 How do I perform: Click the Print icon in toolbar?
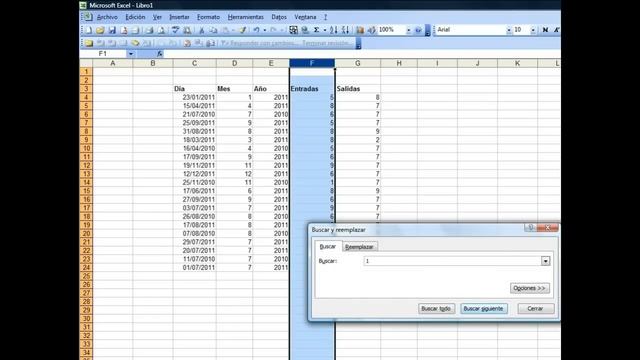click(x=149, y=30)
